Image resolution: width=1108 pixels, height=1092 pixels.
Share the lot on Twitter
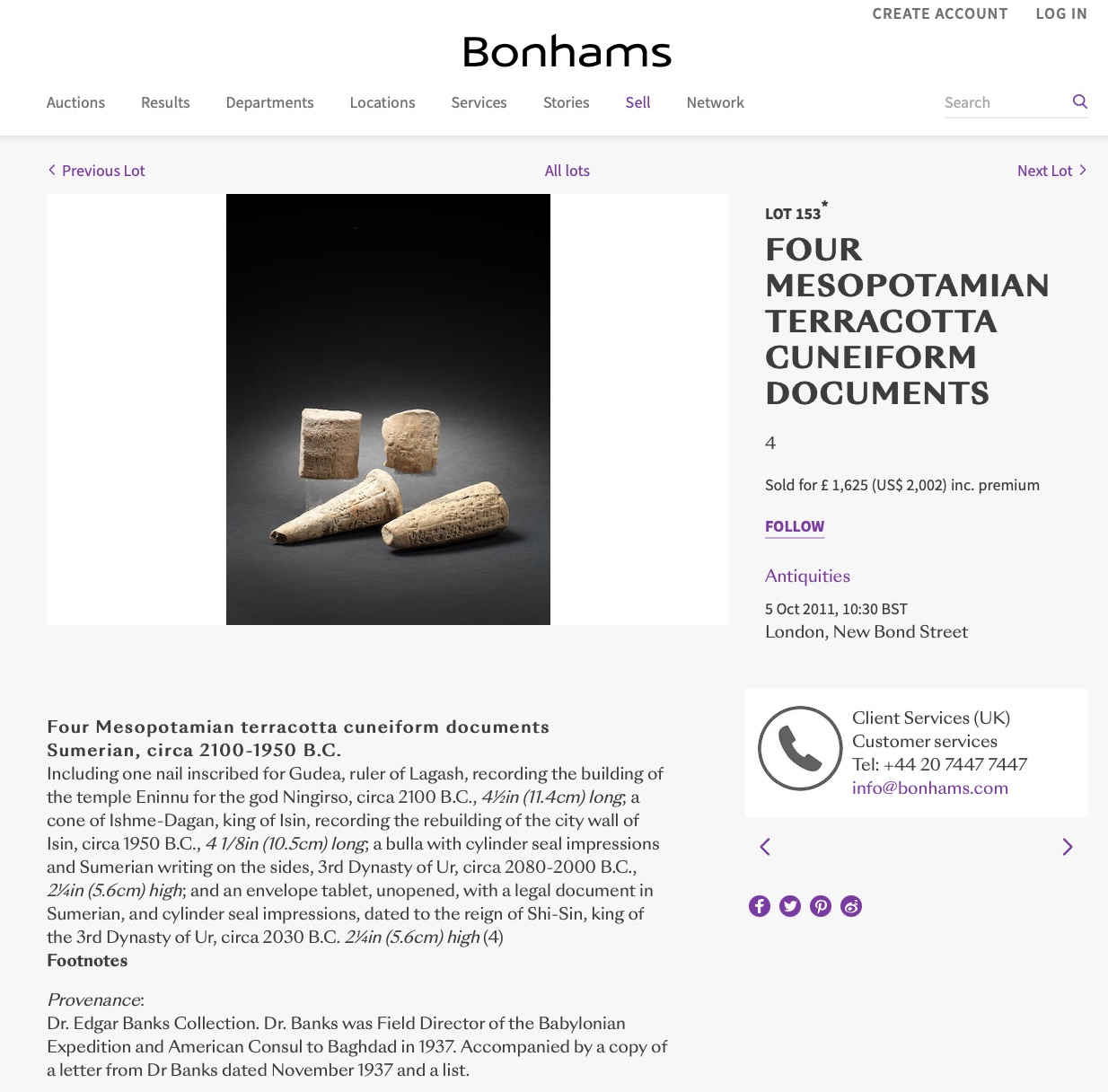(x=790, y=906)
